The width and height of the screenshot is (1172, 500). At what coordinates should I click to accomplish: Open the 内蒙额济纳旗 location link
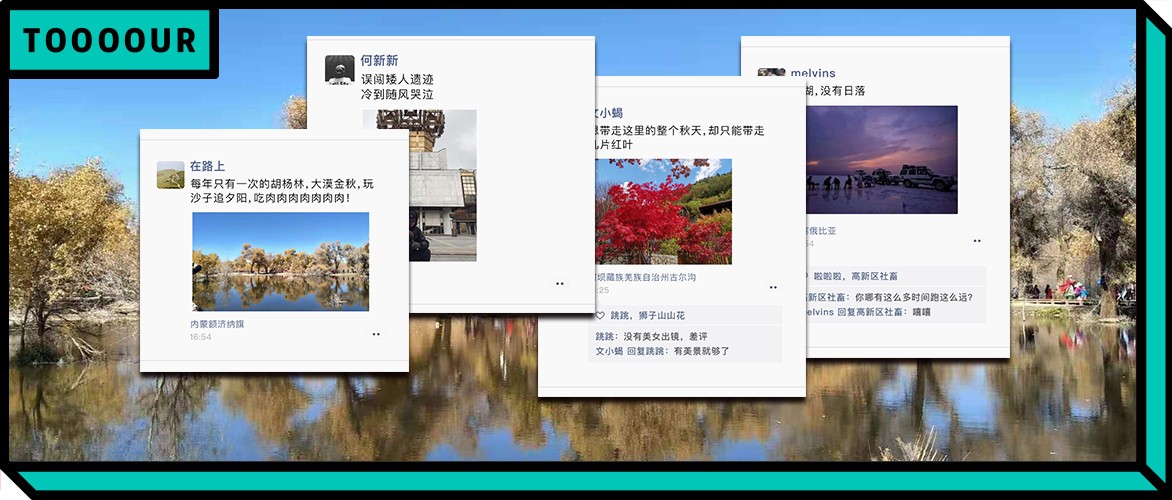click(217, 324)
